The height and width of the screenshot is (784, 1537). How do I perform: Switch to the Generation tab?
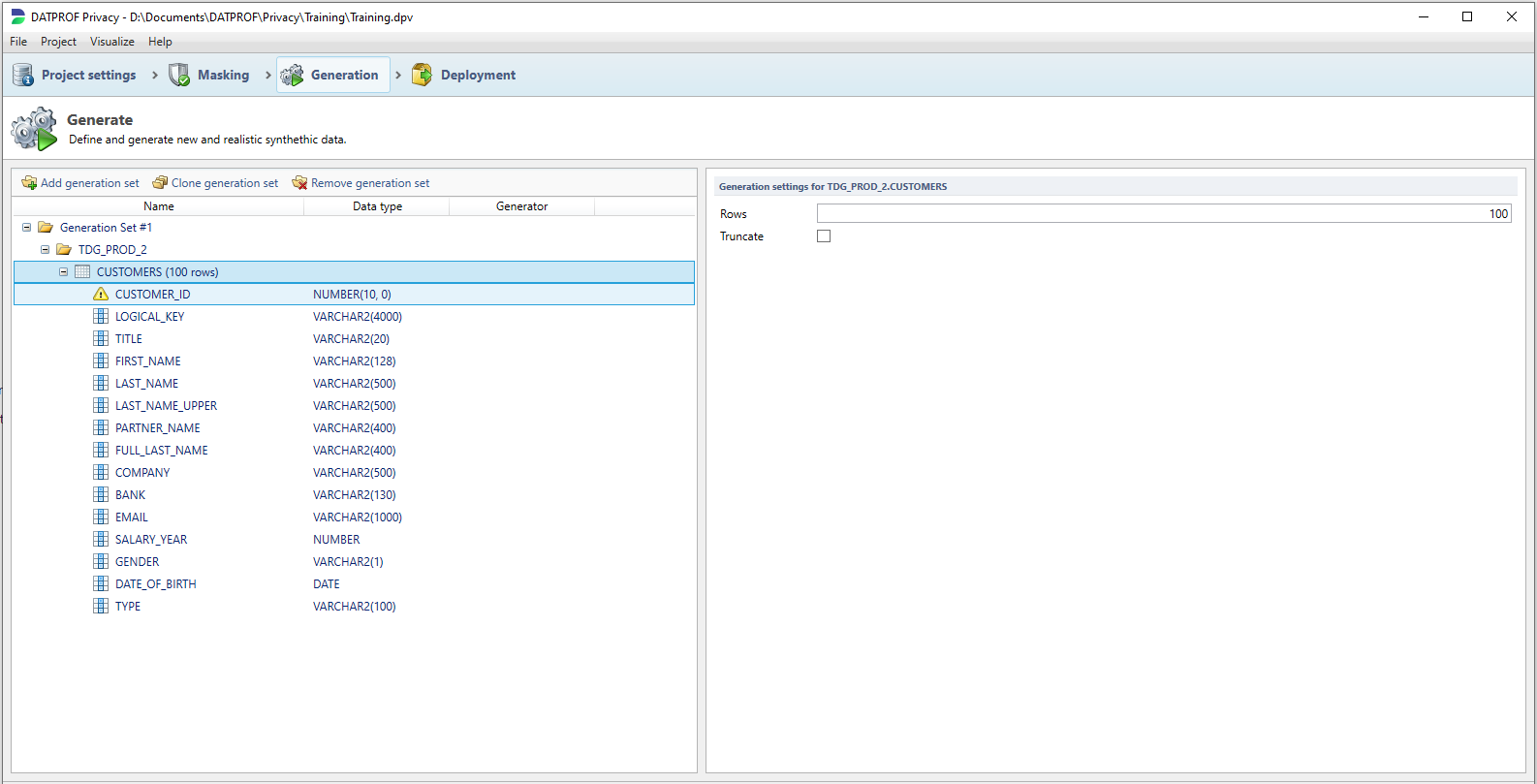tap(332, 75)
